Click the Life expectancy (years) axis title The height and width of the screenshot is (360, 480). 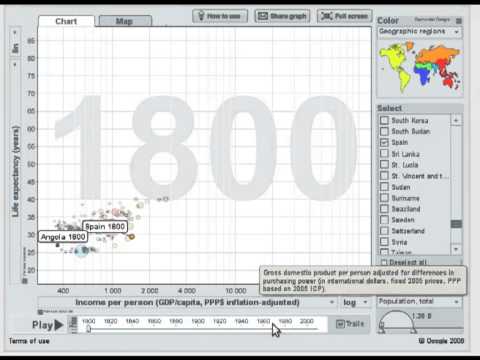pos(15,171)
